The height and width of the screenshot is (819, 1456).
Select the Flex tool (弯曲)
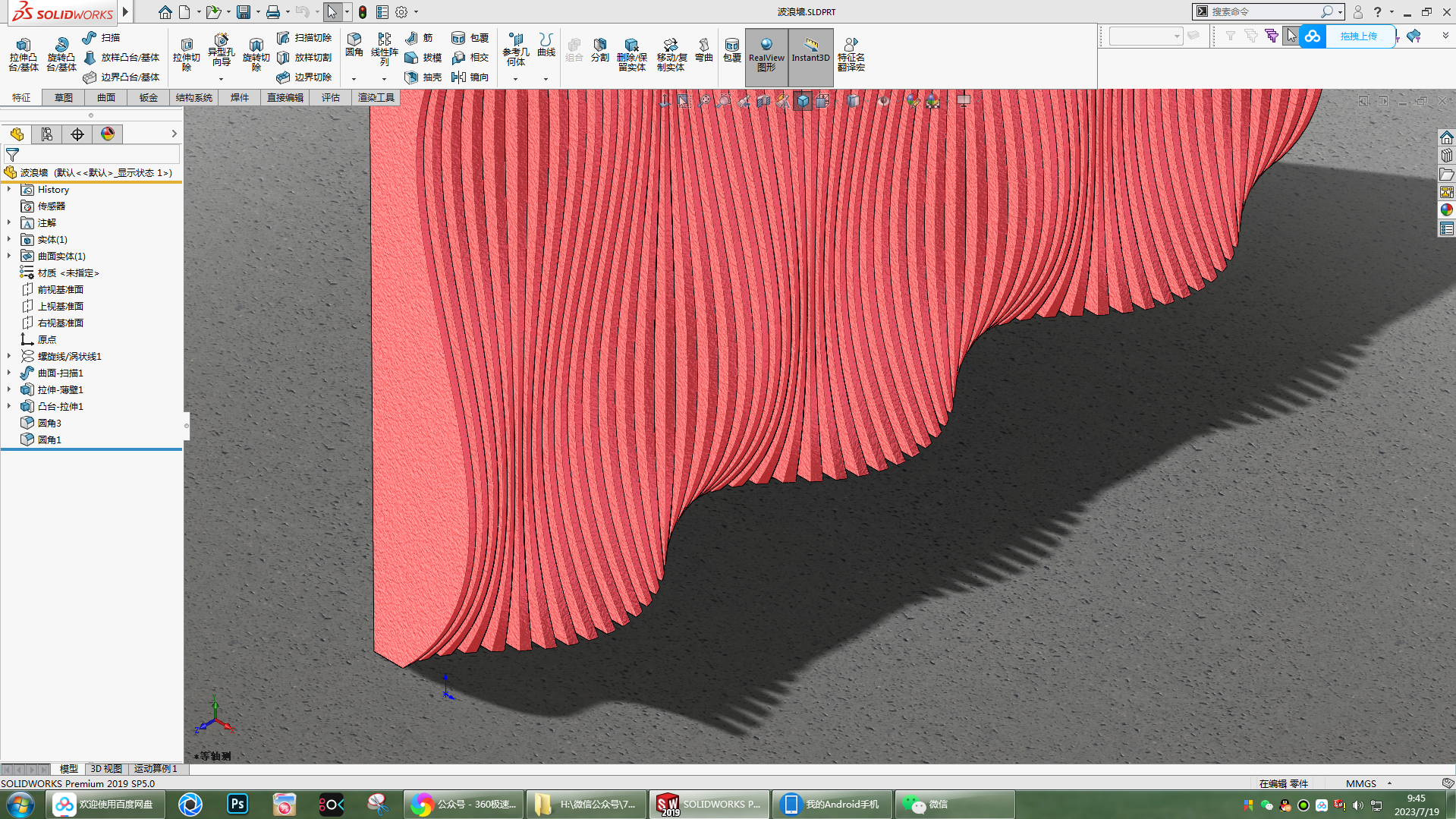pos(704,50)
